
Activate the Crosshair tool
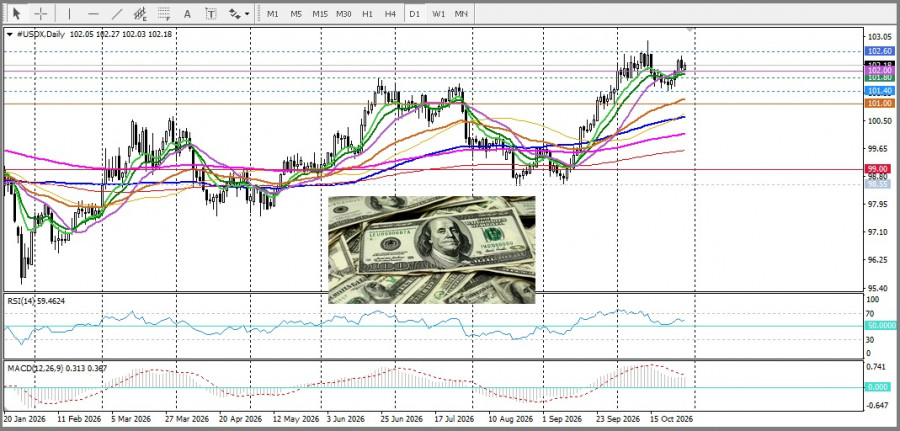pos(41,13)
